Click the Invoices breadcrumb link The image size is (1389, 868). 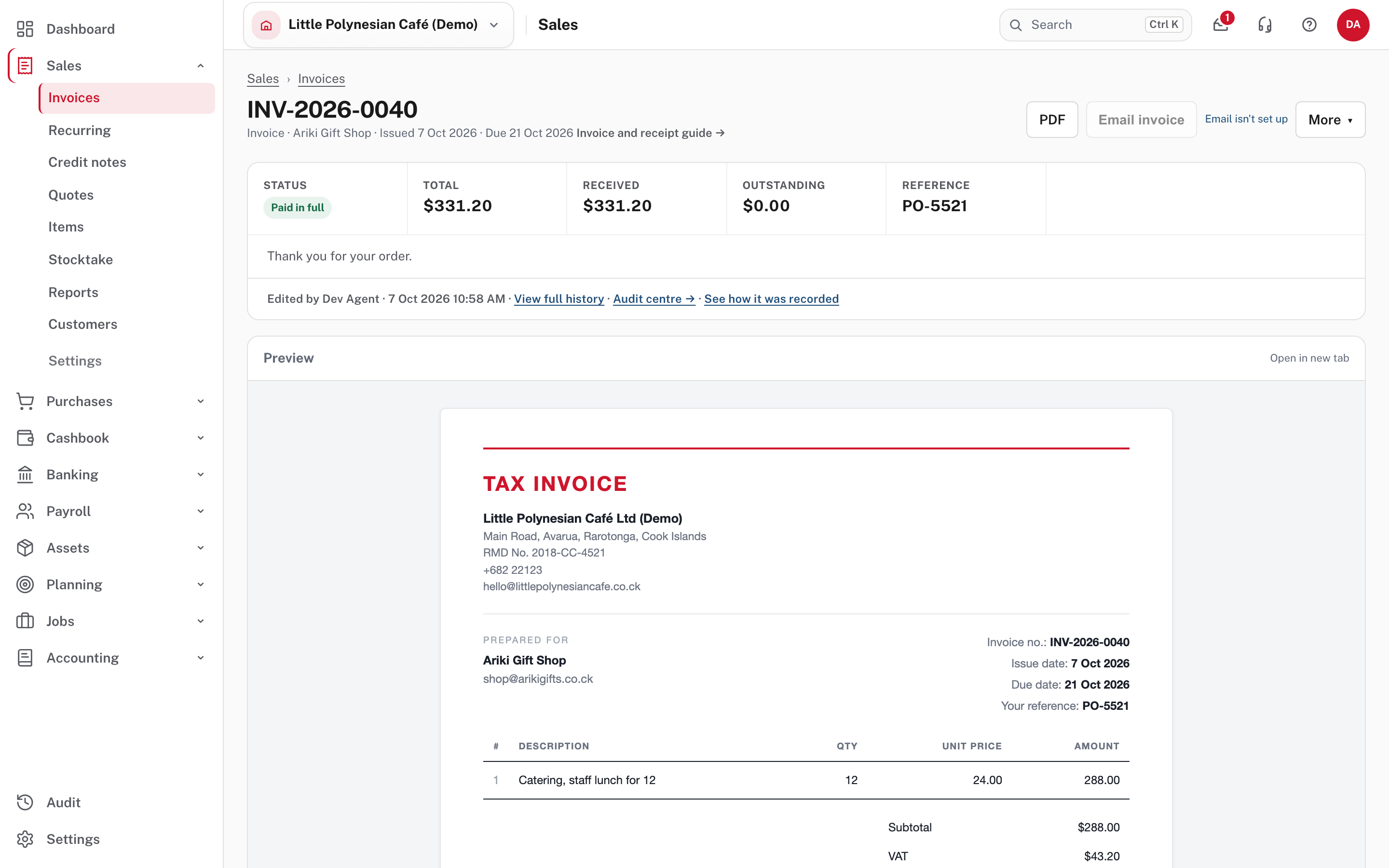pyautogui.click(x=321, y=79)
